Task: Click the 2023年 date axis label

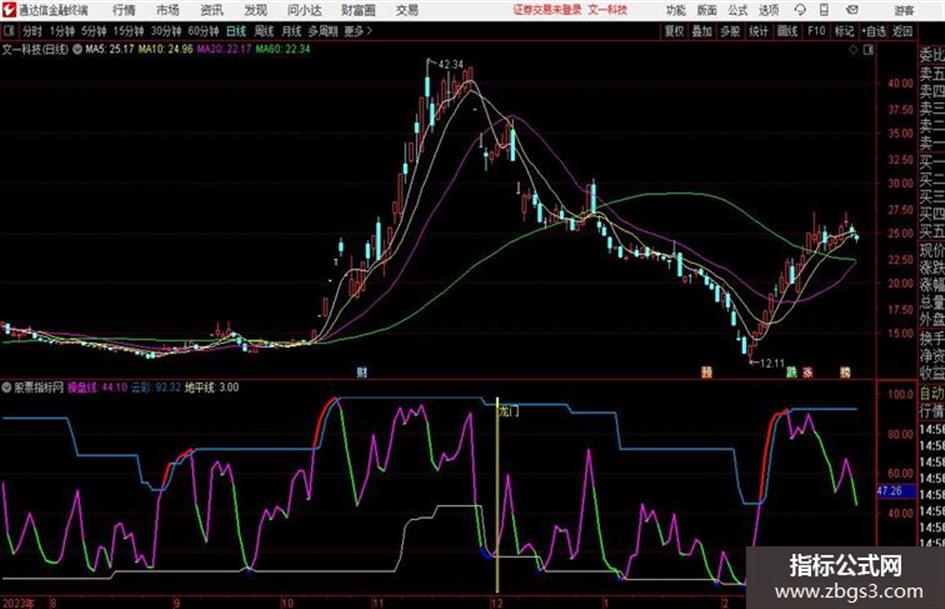Action: [x=19, y=602]
